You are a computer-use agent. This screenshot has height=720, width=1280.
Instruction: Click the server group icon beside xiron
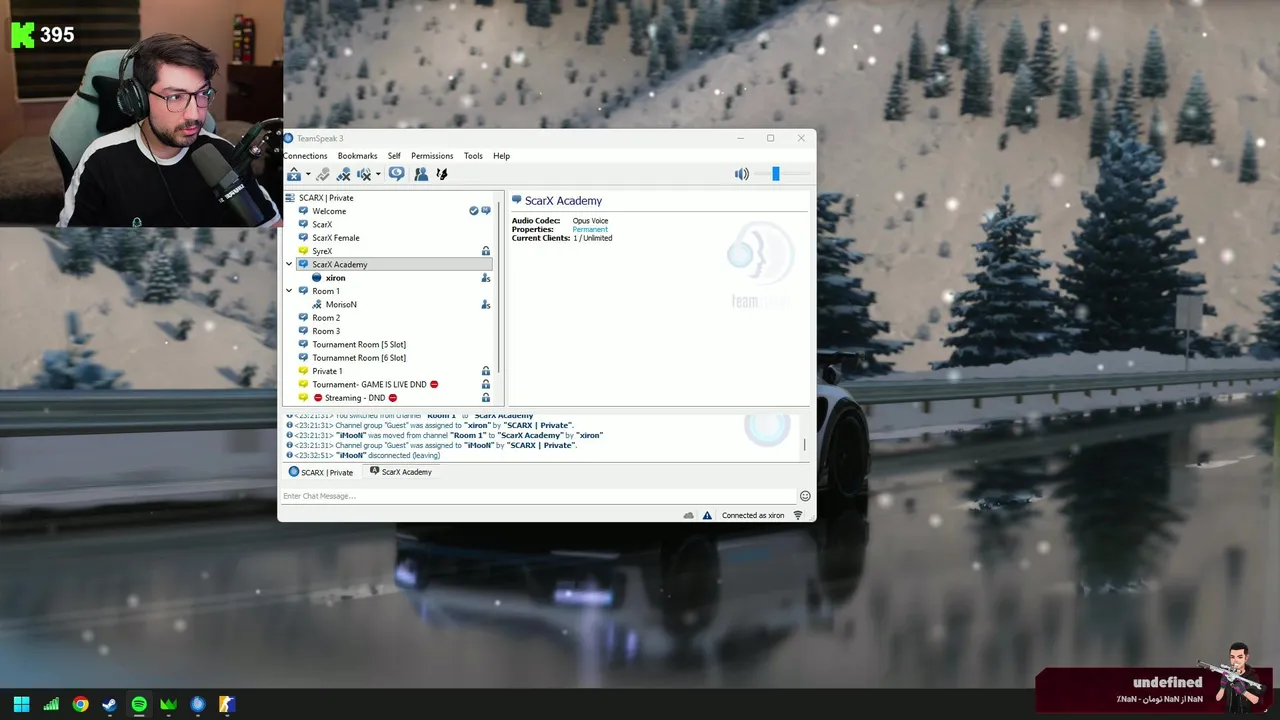point(486,278)
